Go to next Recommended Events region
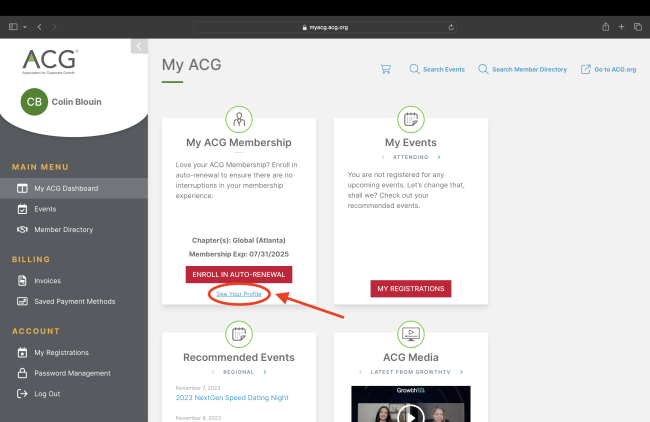650x422 pixels. pyautogui.click(x=265, y=372)
